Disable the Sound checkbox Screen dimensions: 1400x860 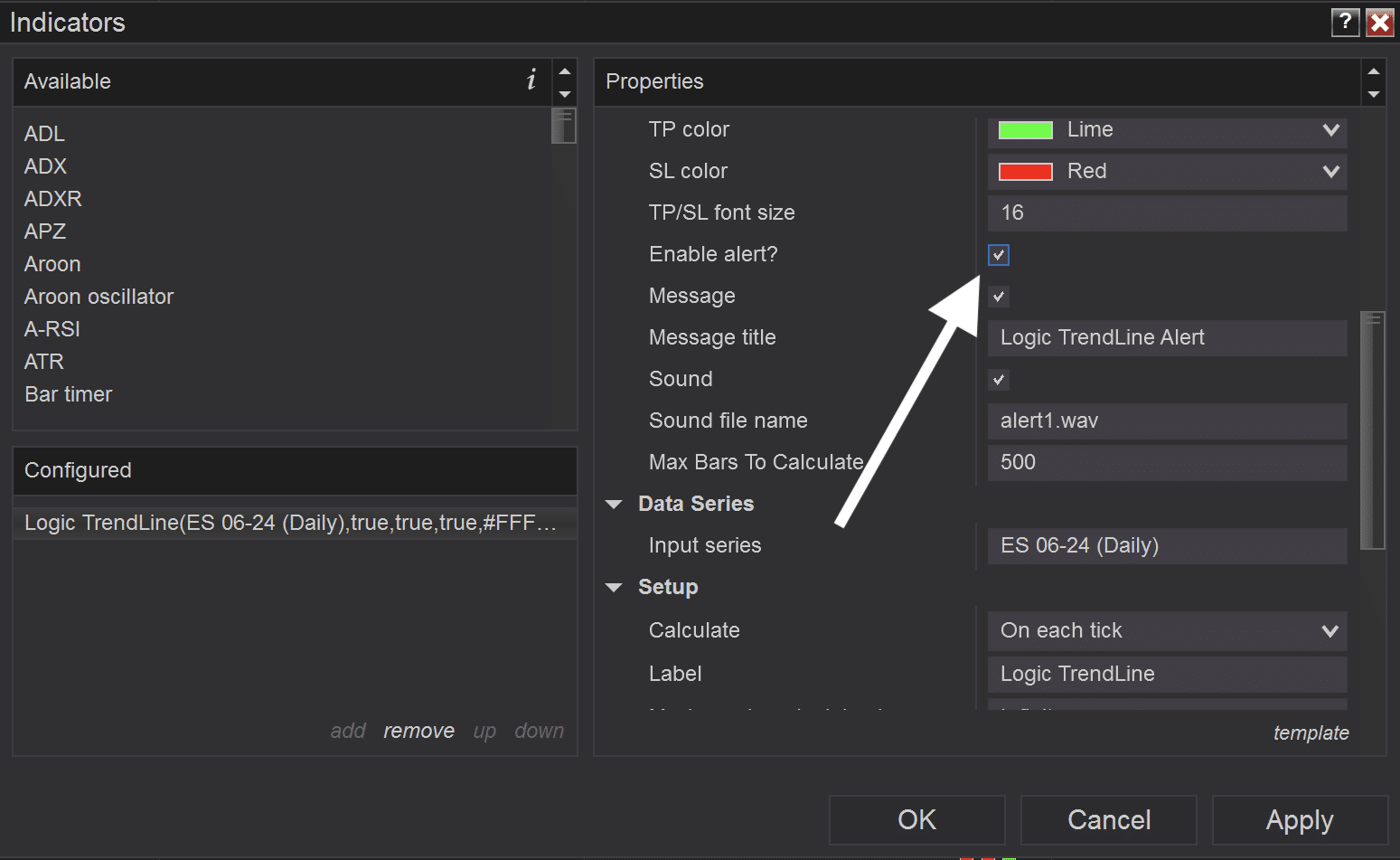(999, 380)
